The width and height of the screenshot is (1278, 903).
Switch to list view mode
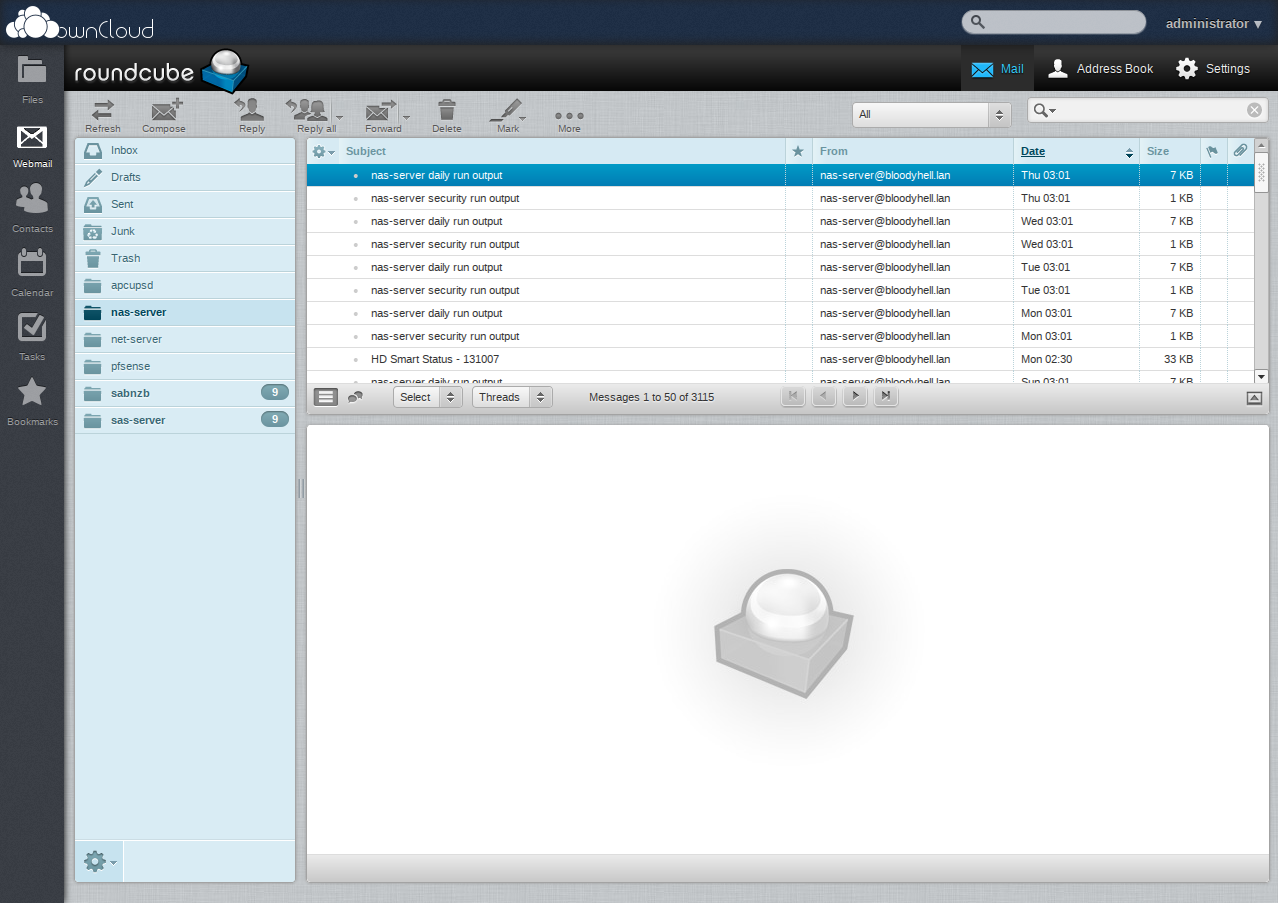(x=326, y=397)
